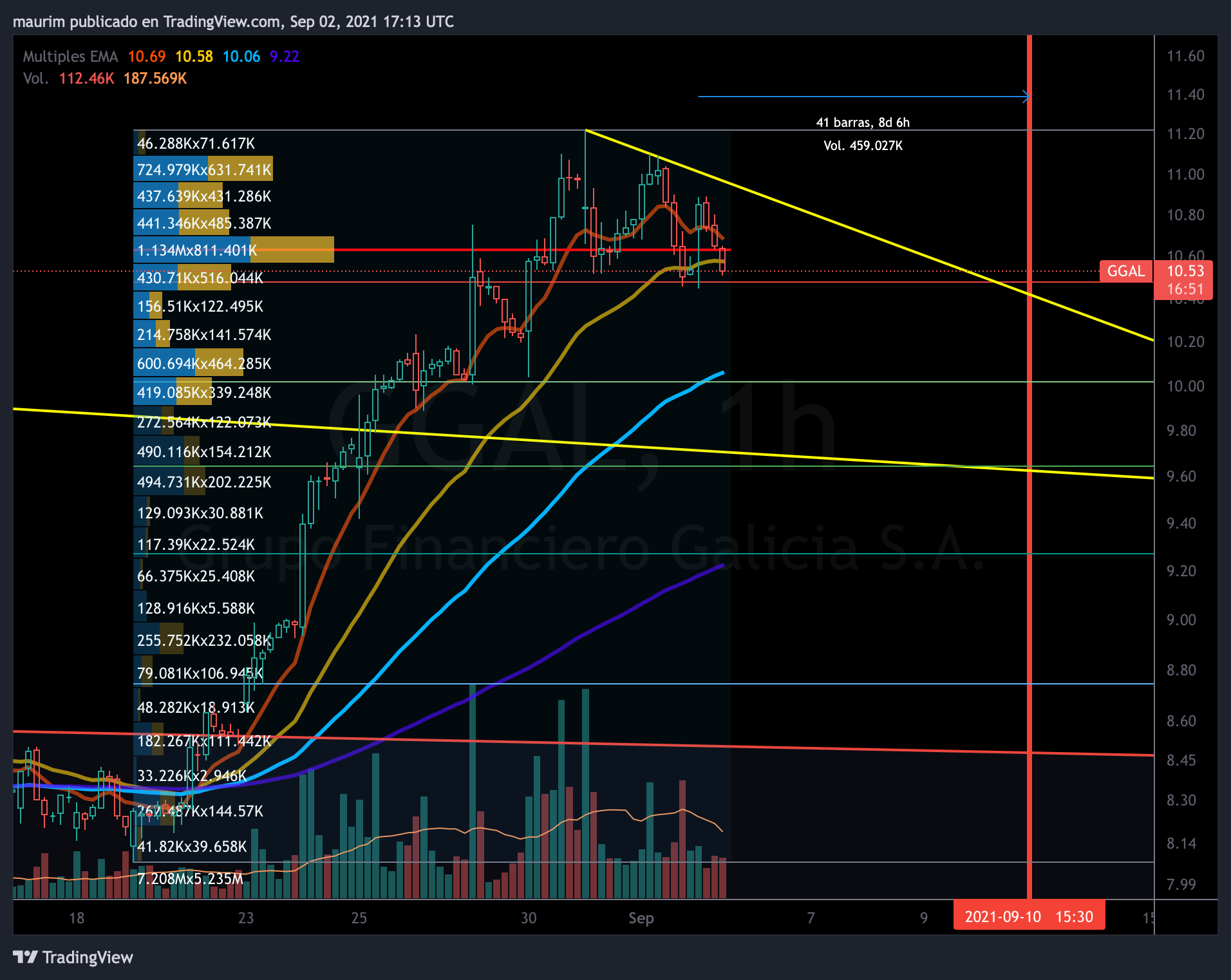
Task: Click the volume average value 187.569K
Action: [x=155, y=79]
